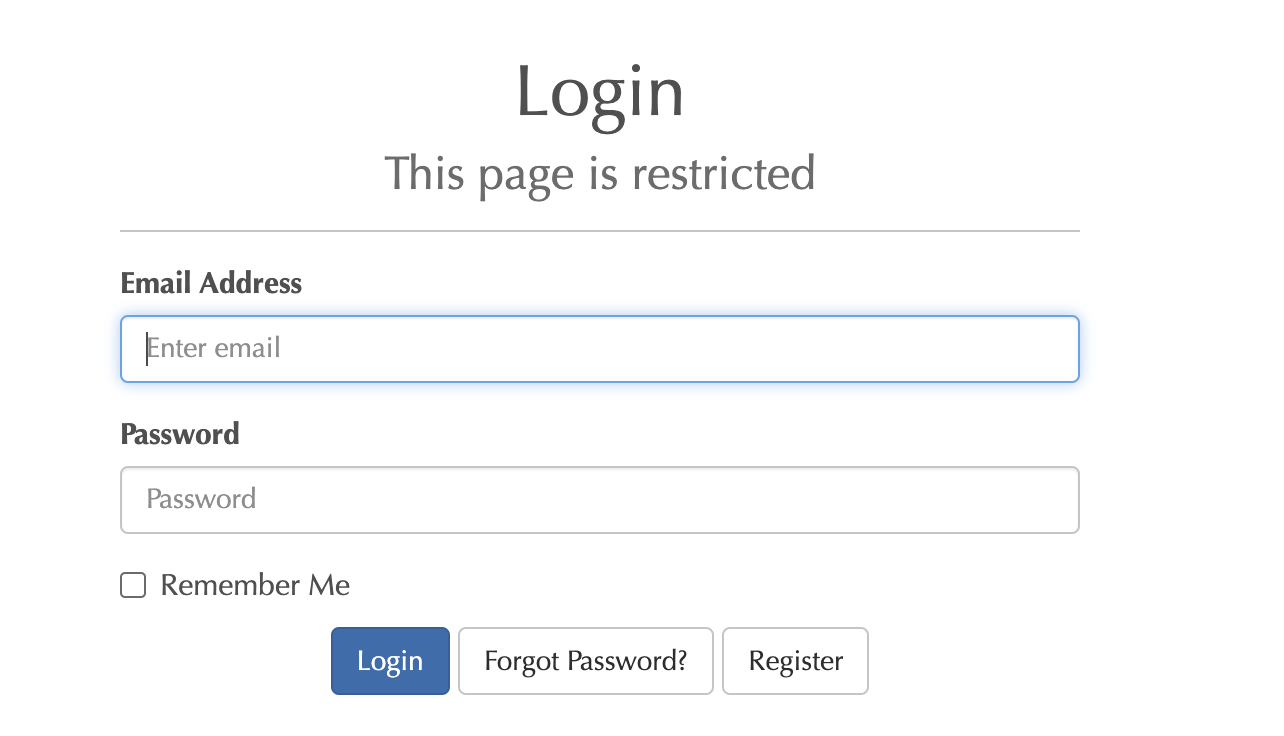
Task: Click the "Remember Me" label text
Action: coord(255,585)
